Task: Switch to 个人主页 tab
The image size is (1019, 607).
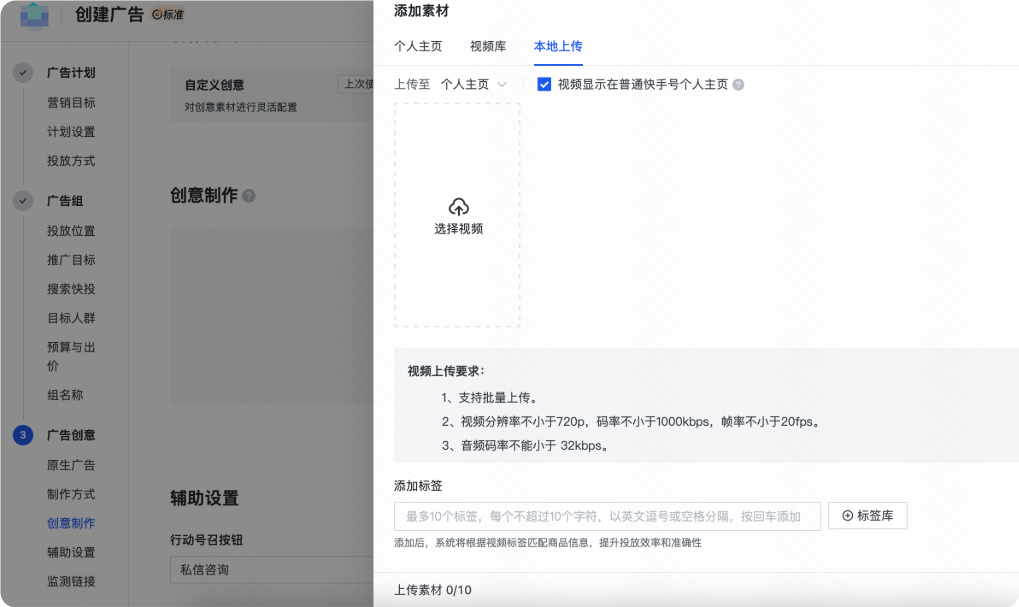Action: click(418, 46)
